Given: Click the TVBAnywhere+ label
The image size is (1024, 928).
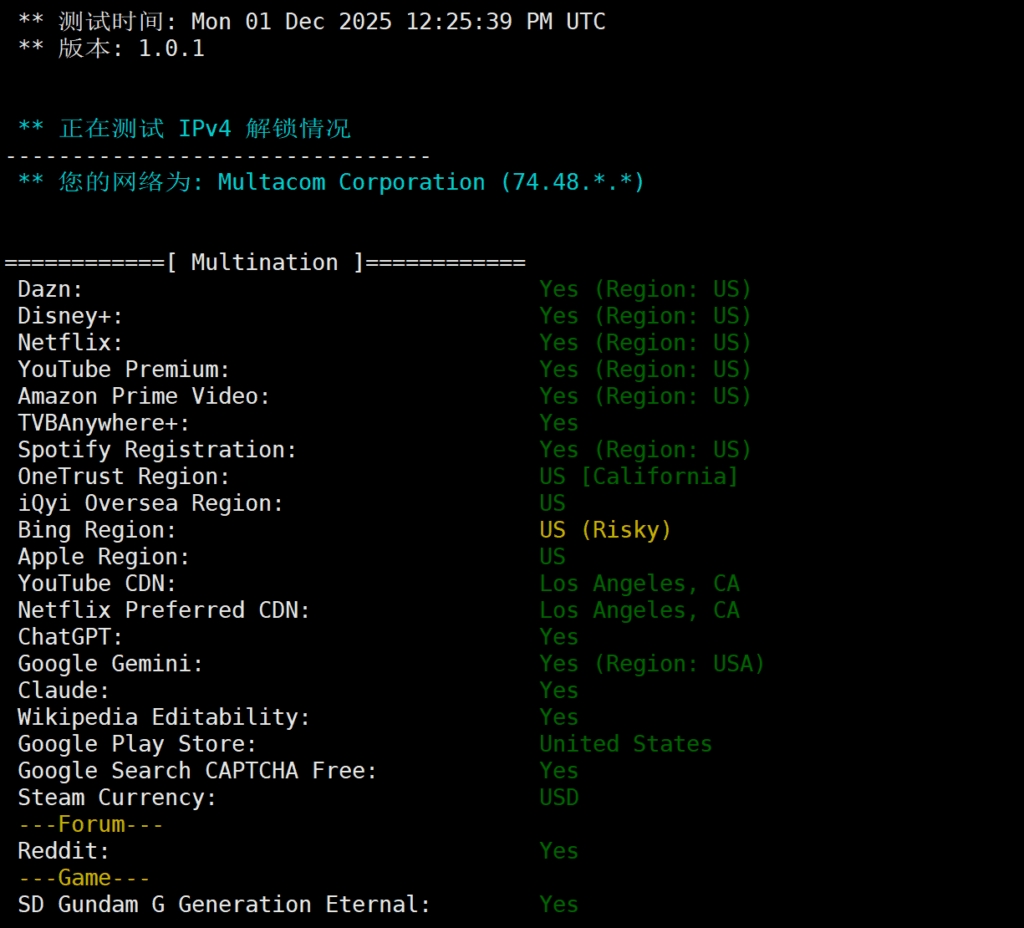Looking at the screenshot, I should point(104,423).
